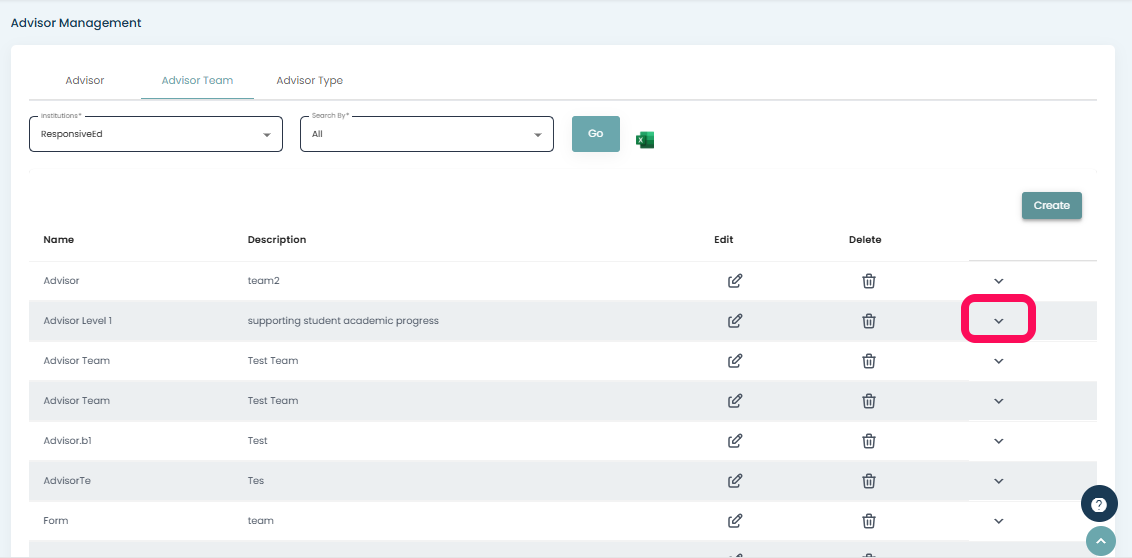Delete the Advisor Level 1 team
This screenshot has width=1132, height=558.
(869, 321)
